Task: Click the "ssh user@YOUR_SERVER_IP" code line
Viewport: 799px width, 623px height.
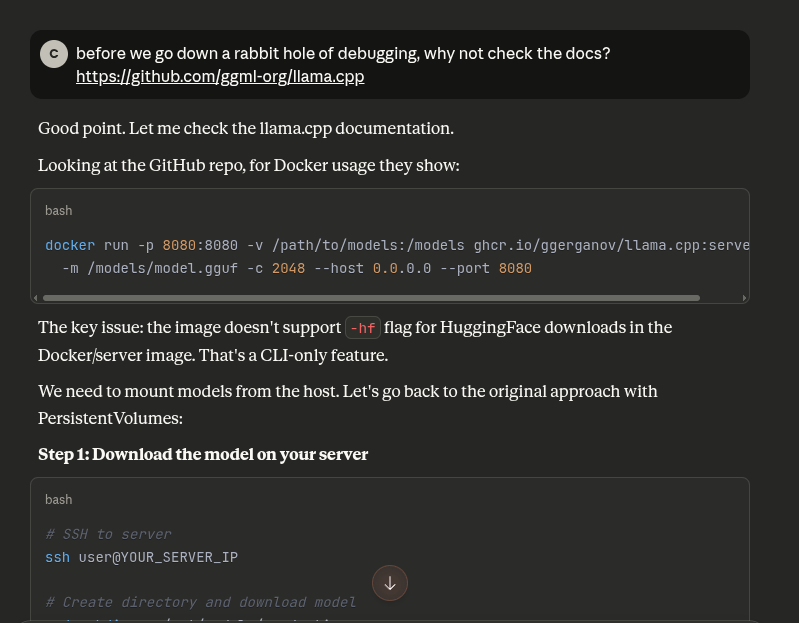Action: pyautogui.click(x=142, y=557)
